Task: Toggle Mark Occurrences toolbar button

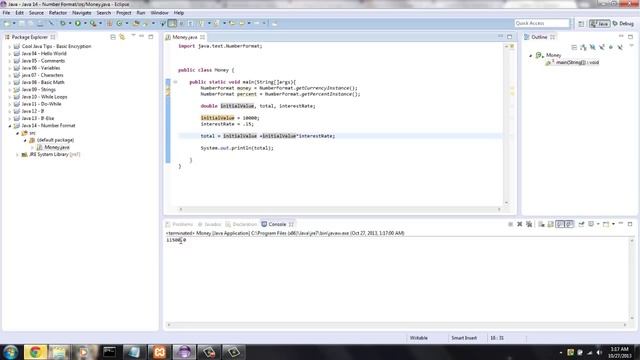Action: pyautogui.click(x=172, y=24)
